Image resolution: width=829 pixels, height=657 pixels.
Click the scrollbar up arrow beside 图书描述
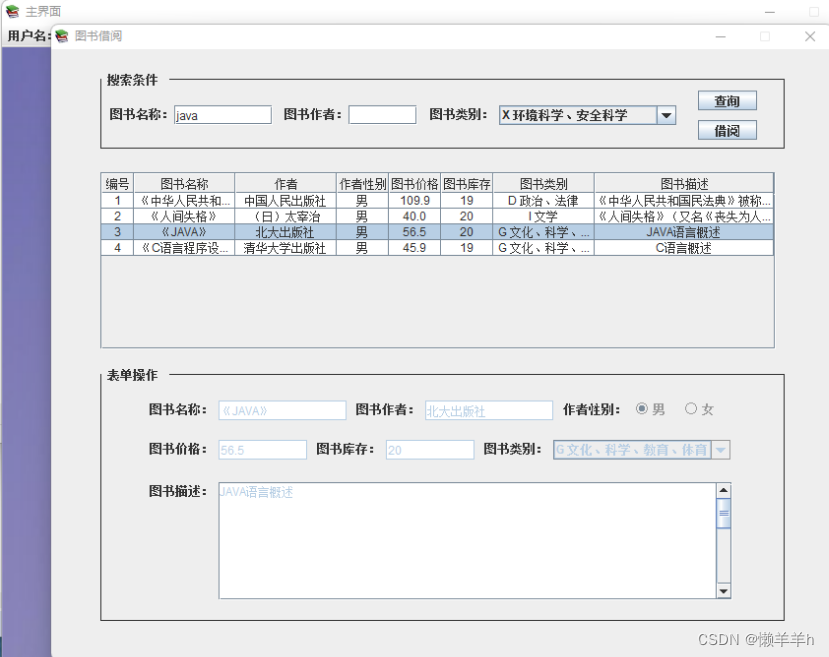click(722, 491)
